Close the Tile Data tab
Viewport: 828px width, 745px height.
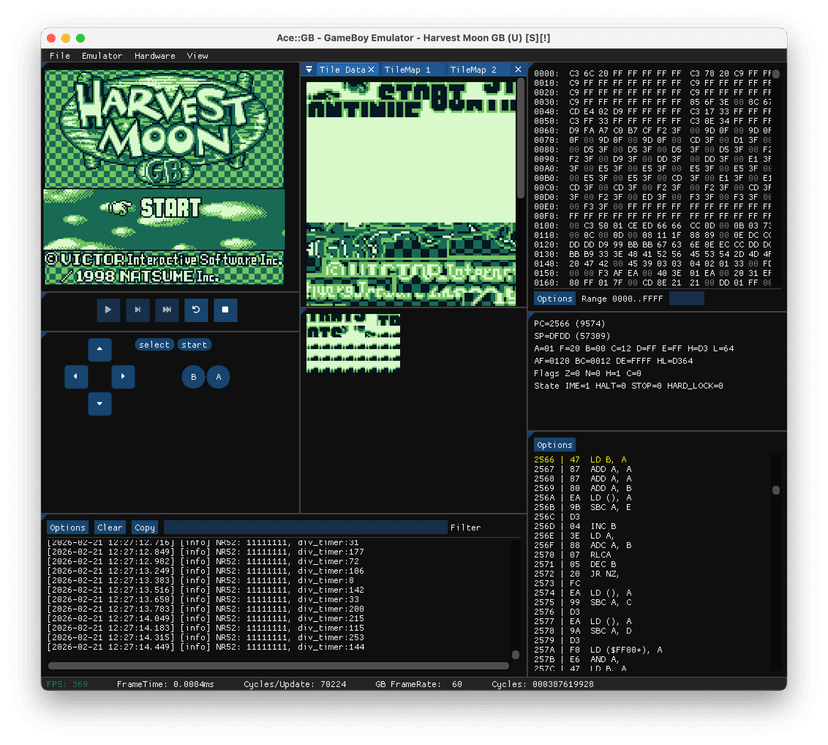[371, 70]
